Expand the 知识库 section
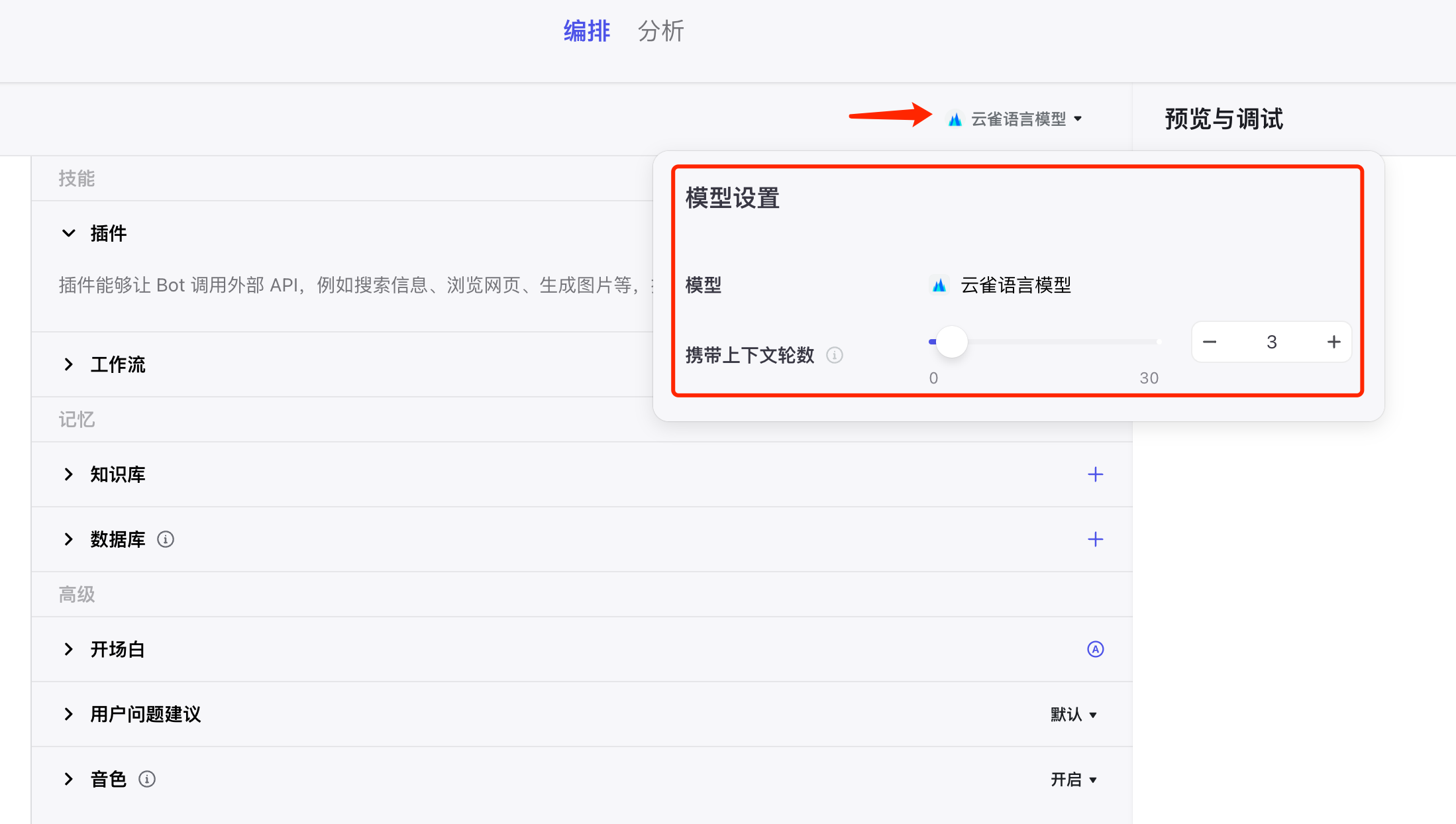This screenshot has height=824, width=1456. pos(69,474)
